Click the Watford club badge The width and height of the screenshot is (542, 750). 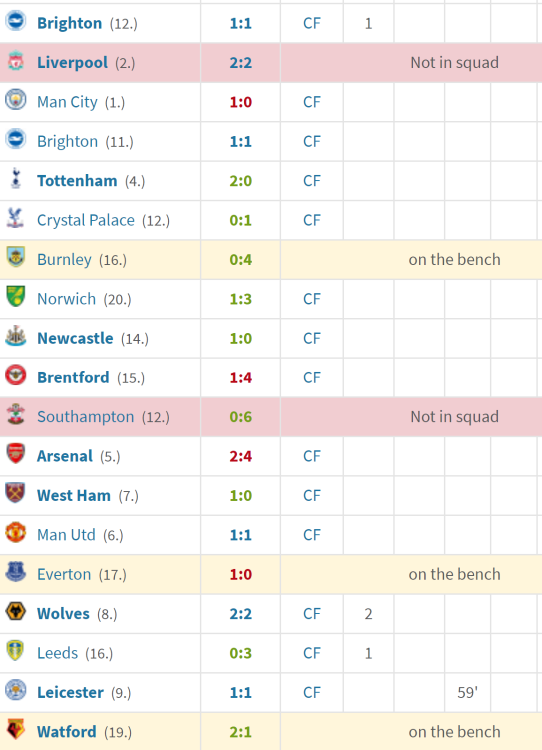[15, 729]
